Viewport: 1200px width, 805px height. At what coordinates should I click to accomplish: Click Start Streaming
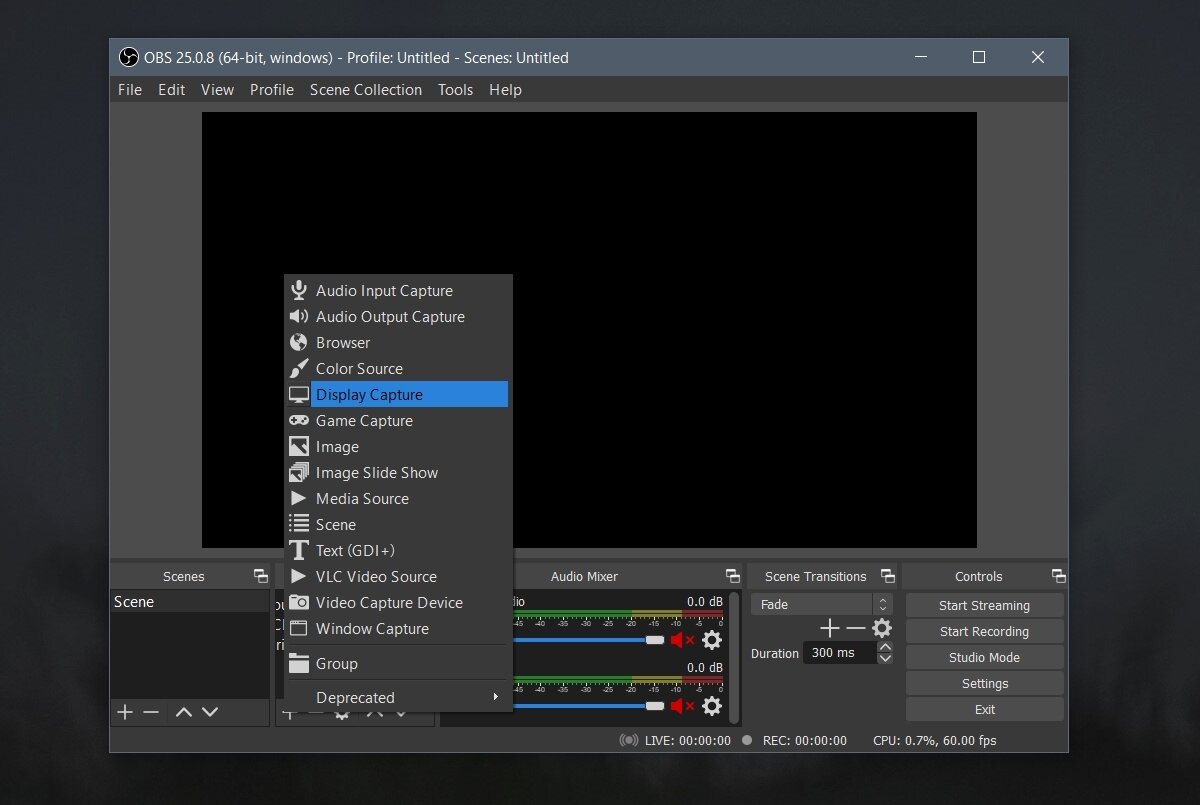[x=984, y=604]
